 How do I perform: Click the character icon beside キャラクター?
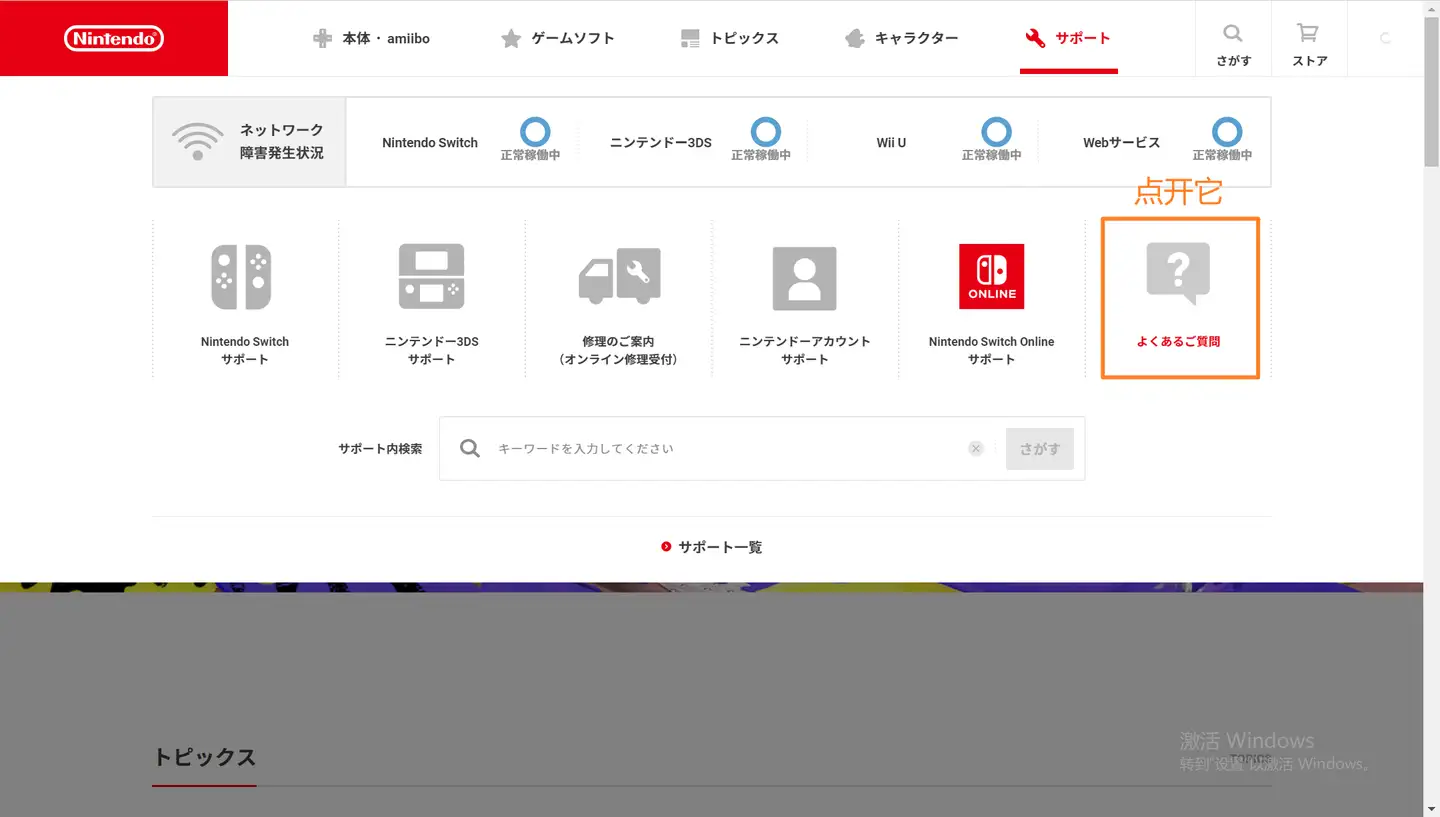click(x=854, y=39)
